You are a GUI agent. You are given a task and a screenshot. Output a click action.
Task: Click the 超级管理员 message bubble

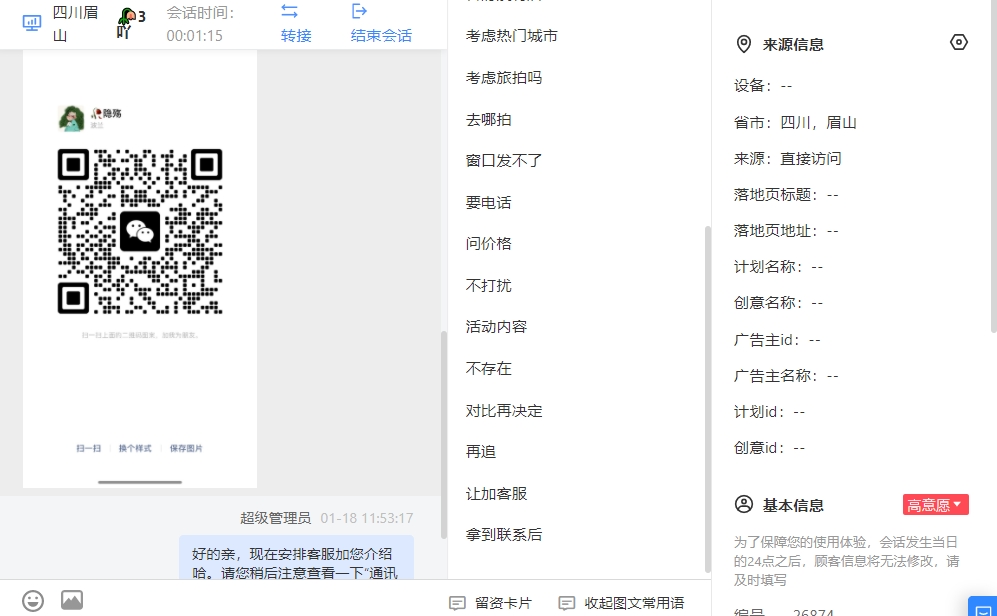pos(296,558)
